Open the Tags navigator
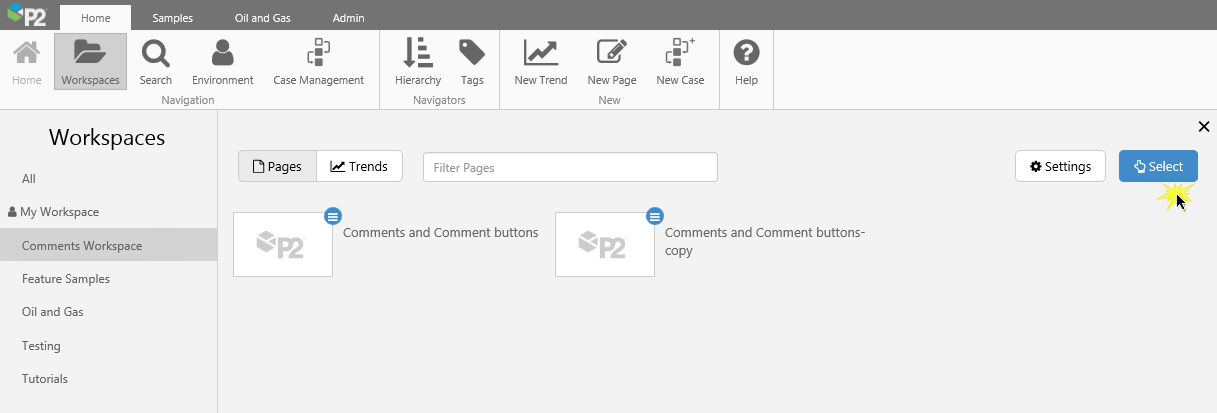1217x413 pixels. click(x=472, y=62)
